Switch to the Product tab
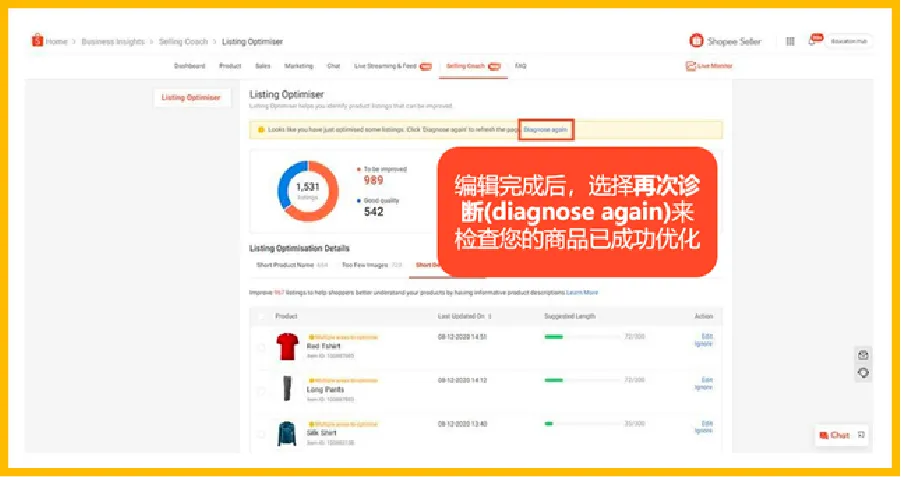 (x=230, y=66)
